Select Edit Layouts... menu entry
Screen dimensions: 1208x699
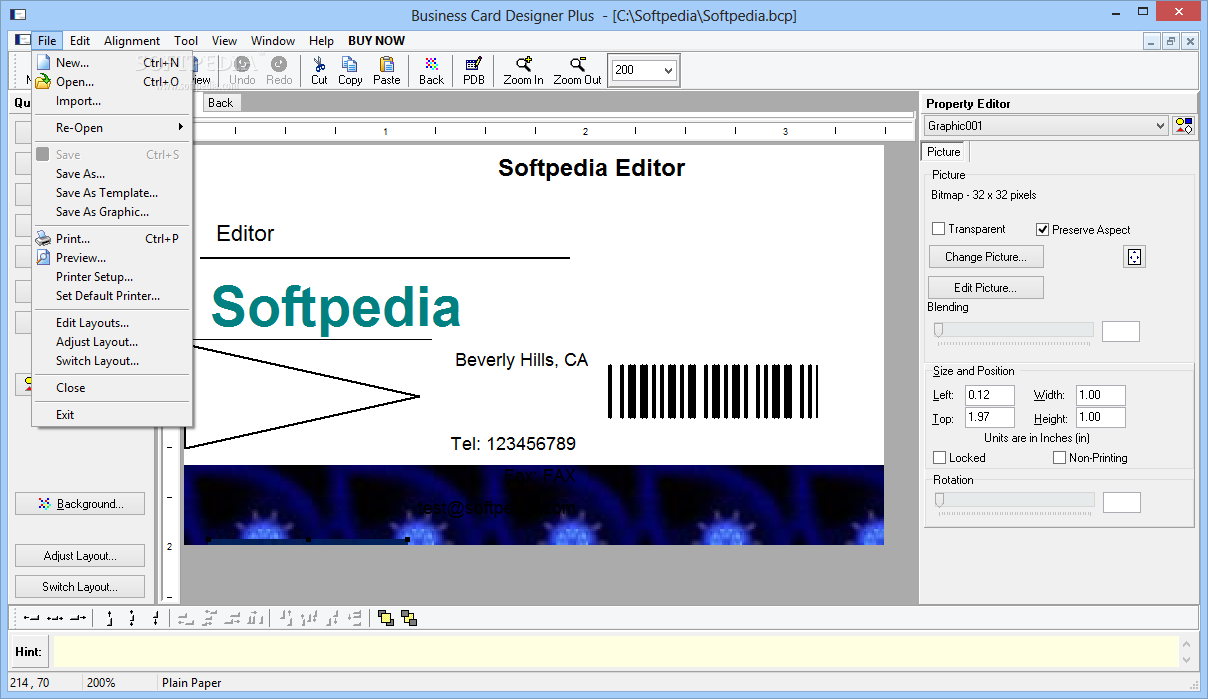(x=112, y=323)
